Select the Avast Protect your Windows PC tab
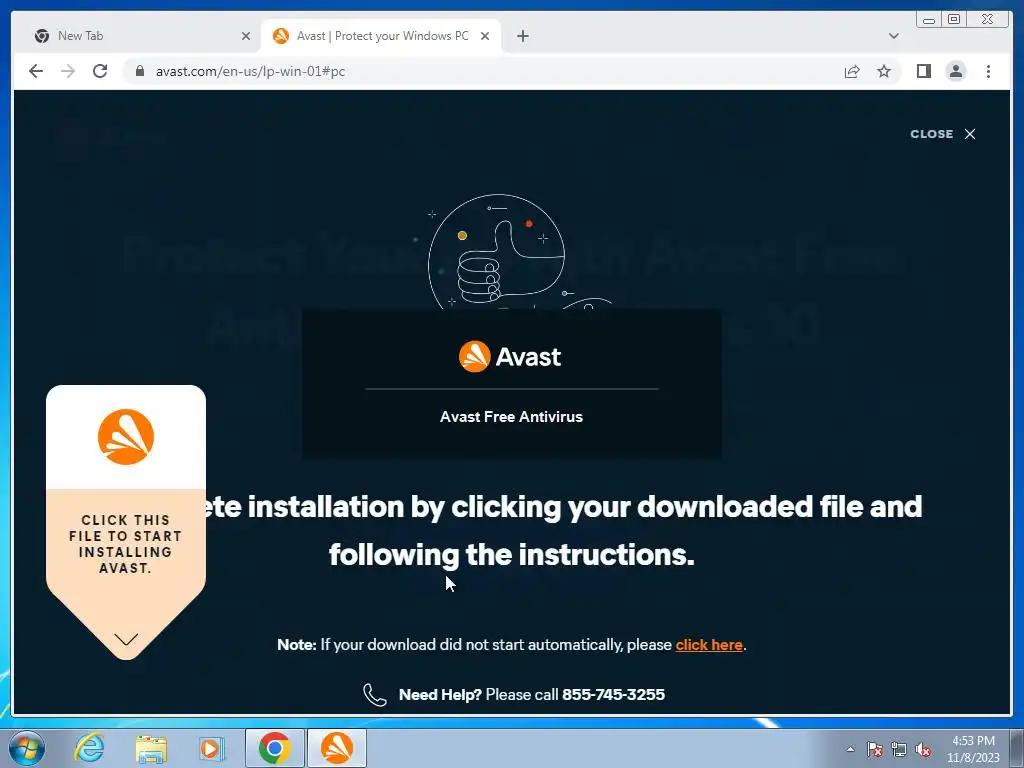This screenshot has height=768, width=1024. (382, 36)
